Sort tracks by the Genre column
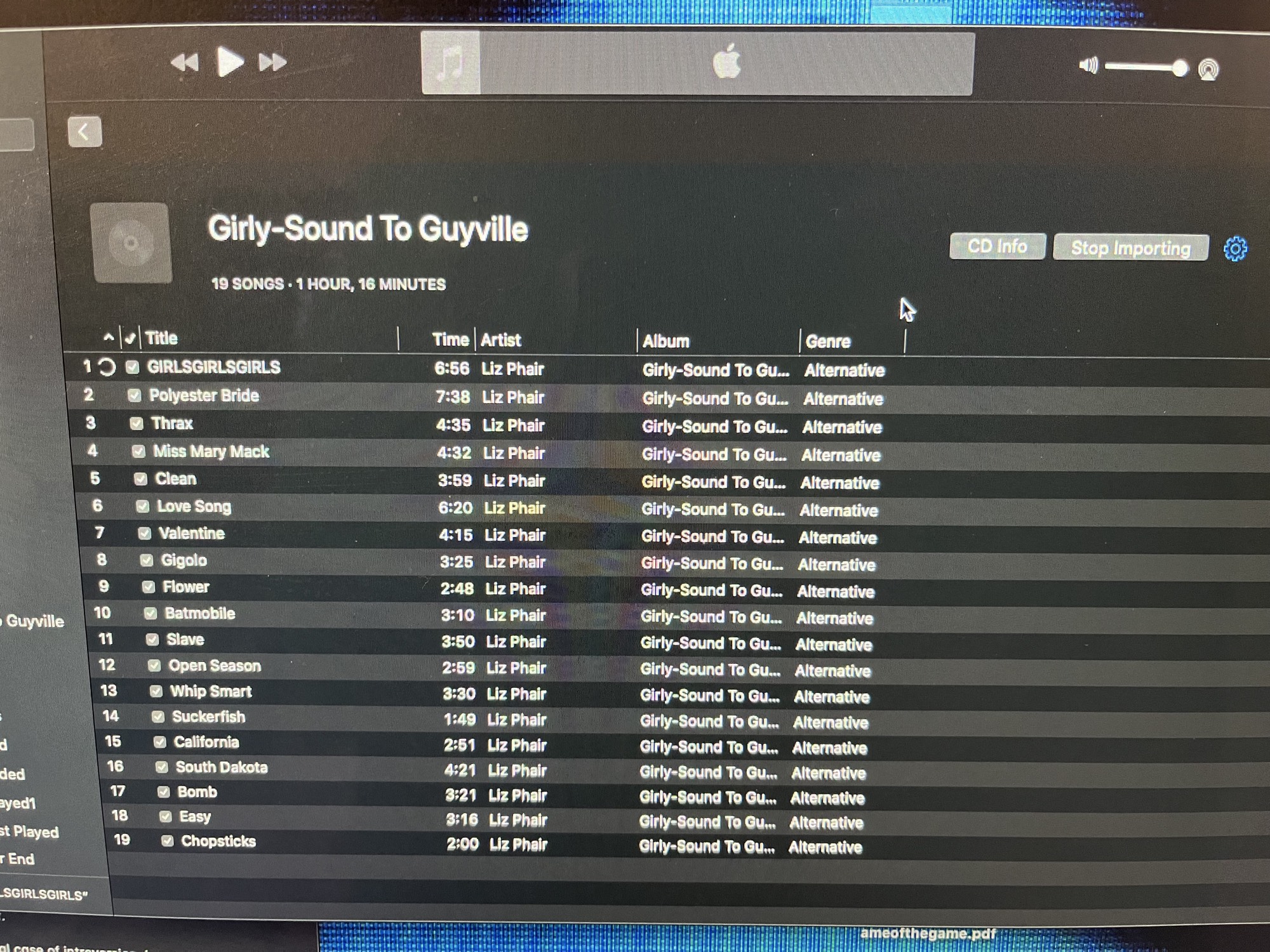1270x952 pixels. (828, 342)
